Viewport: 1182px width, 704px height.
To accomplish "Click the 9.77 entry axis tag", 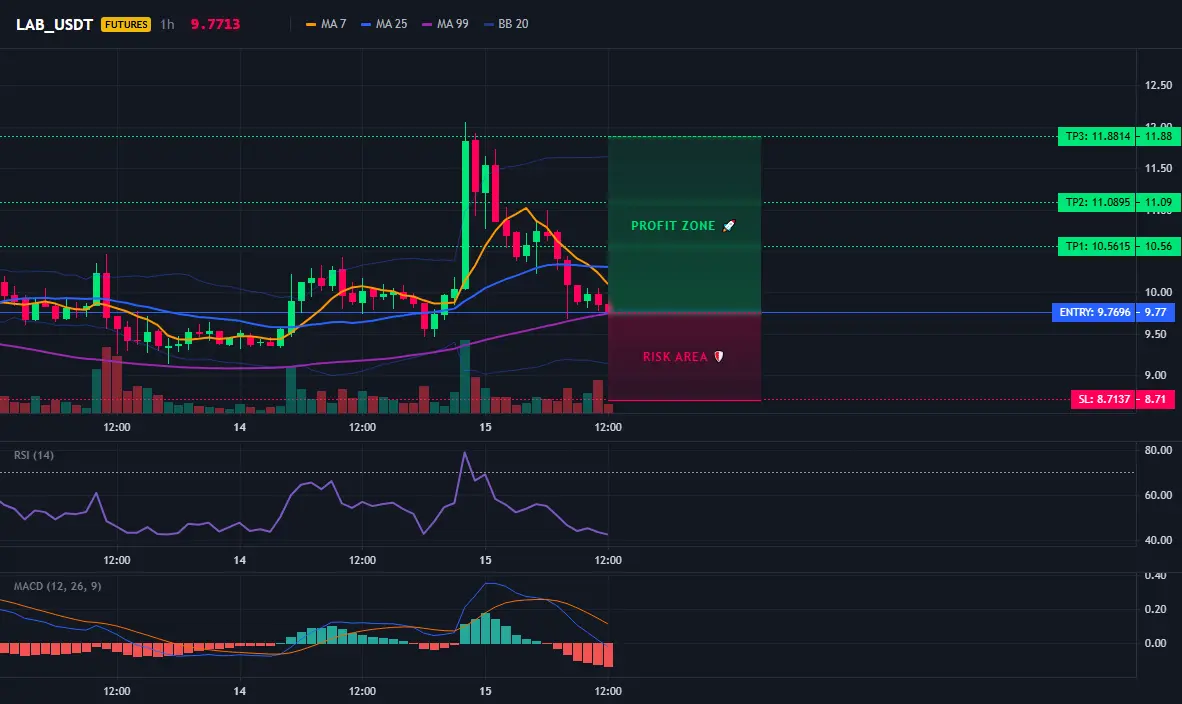I will (x=1156, y=312).
